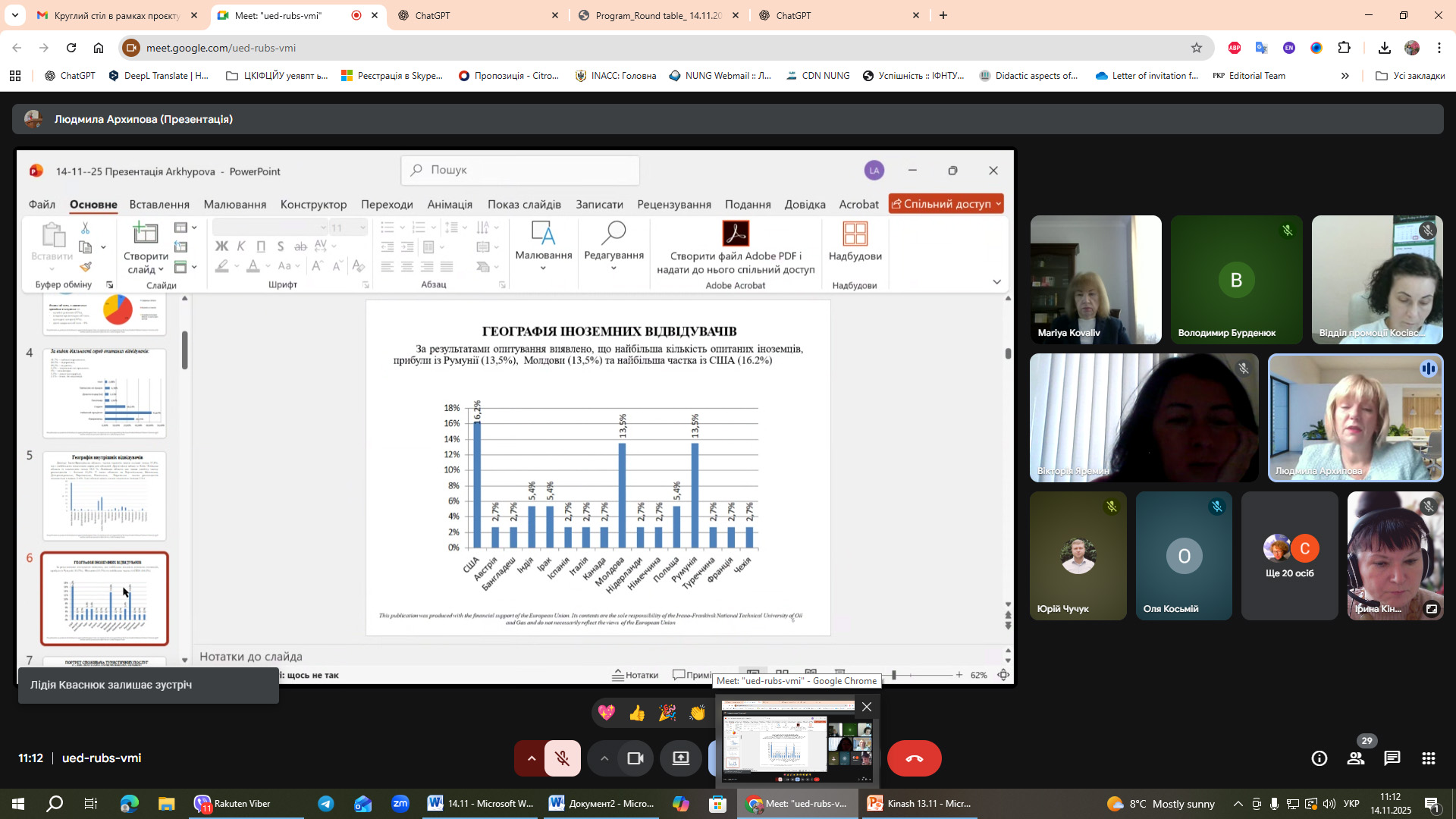Send clapping hands reaction

pyautogui.click(x=697, y=713)
